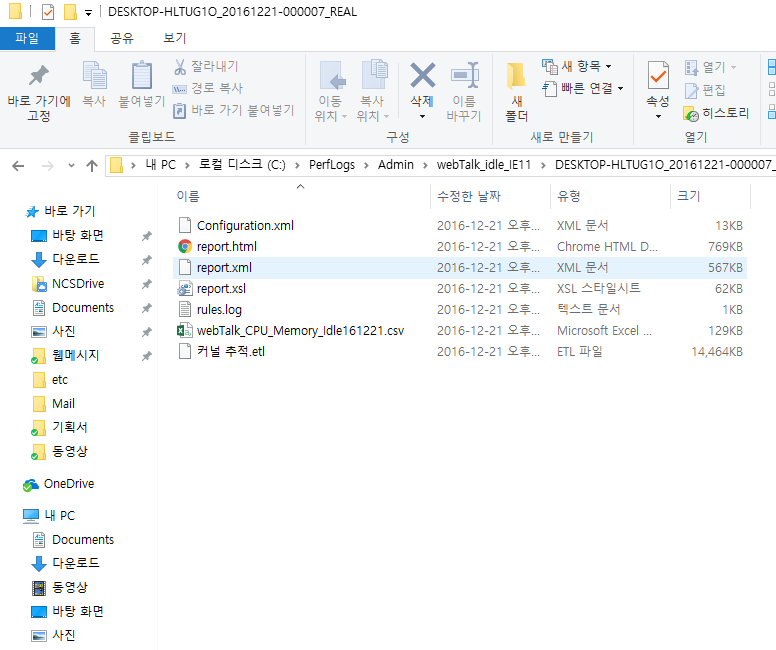776x650 pixels.
Task: Click the Paste clipboard icon
Action: coord(142,75)
